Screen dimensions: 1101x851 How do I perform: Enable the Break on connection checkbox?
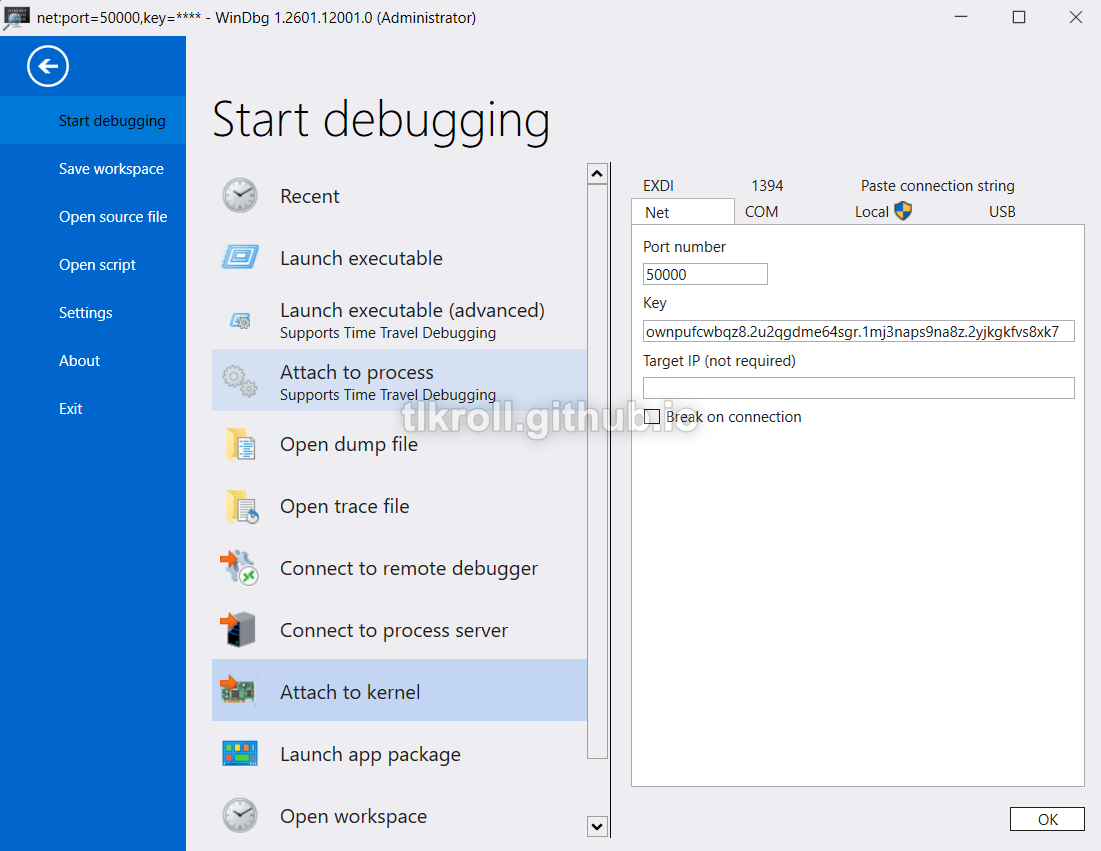click(x=652, y=417)
